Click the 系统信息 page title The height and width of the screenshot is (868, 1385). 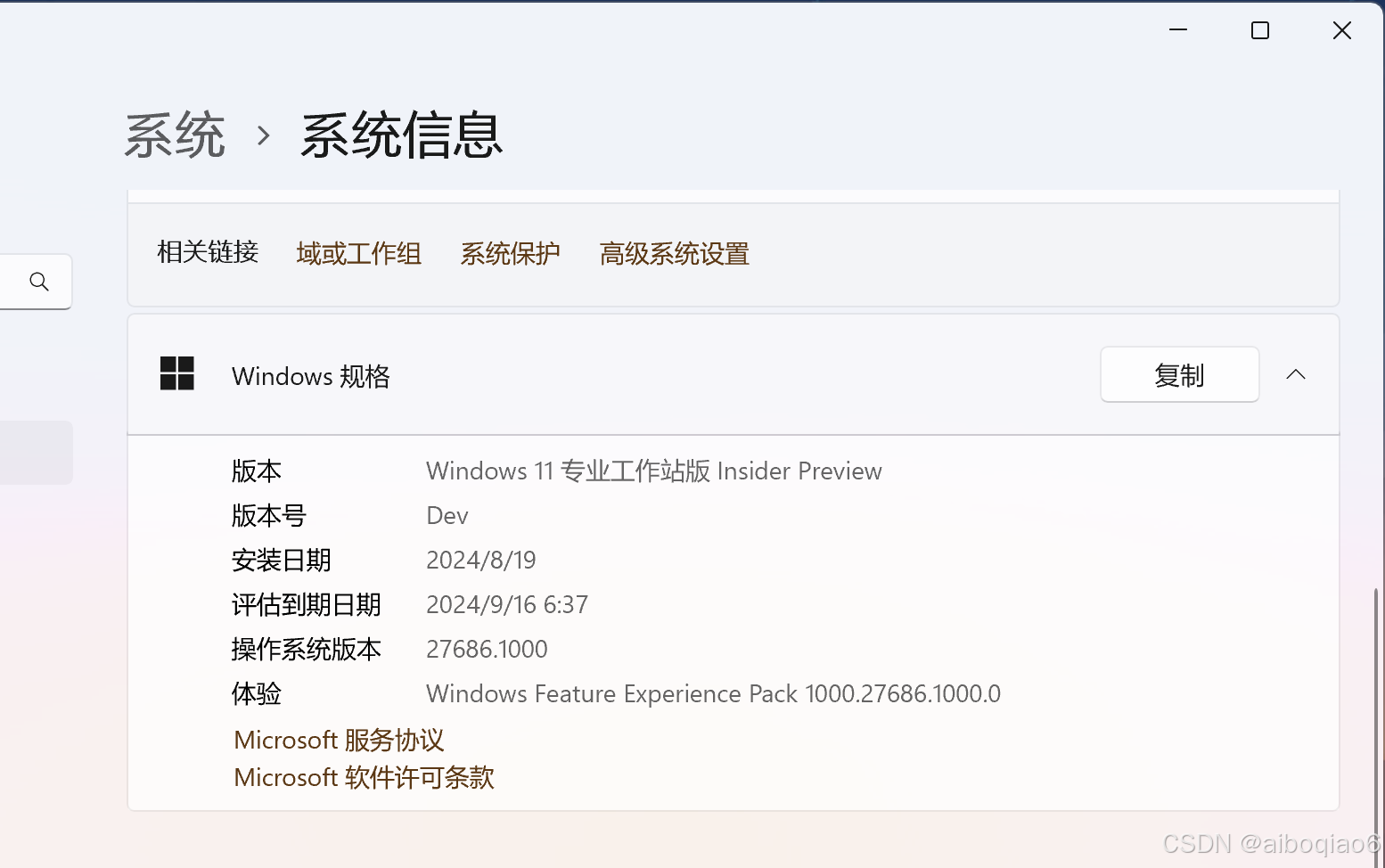click(x=402, y=135)
